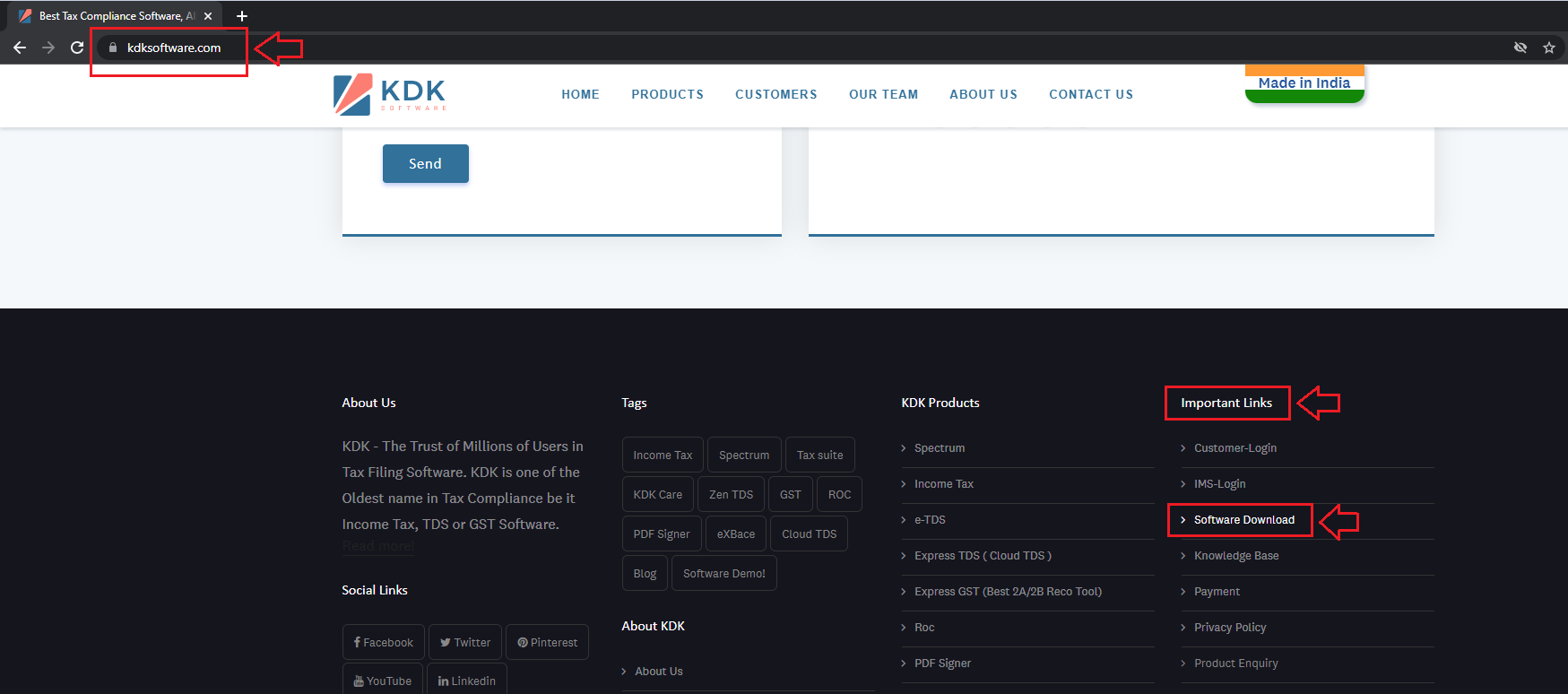This screenshot has height=694, width=1568.
Task: Open the IMS-Login link
Action: click(x=1219, y=483)
